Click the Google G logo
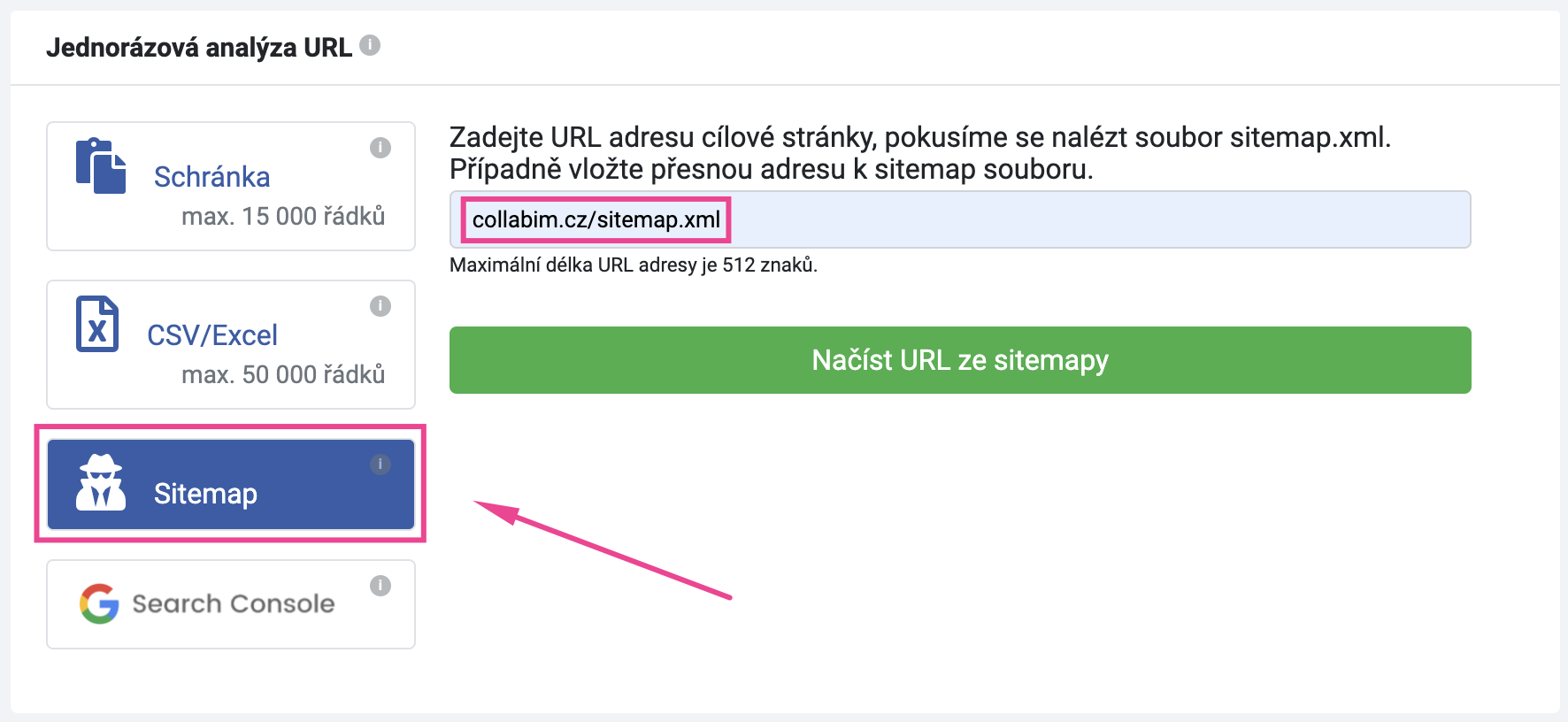The height and width of the screenshot is (722, 1568). click(99, 603)
